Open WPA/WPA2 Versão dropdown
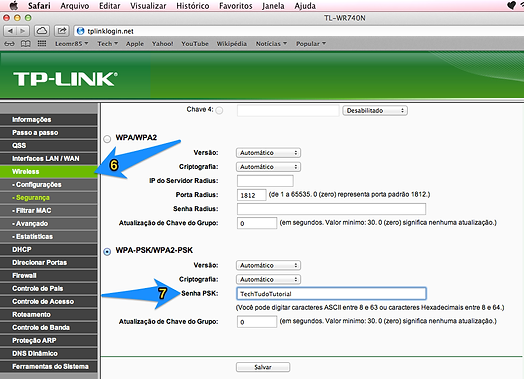524x379 pixels. pos(268,153)
